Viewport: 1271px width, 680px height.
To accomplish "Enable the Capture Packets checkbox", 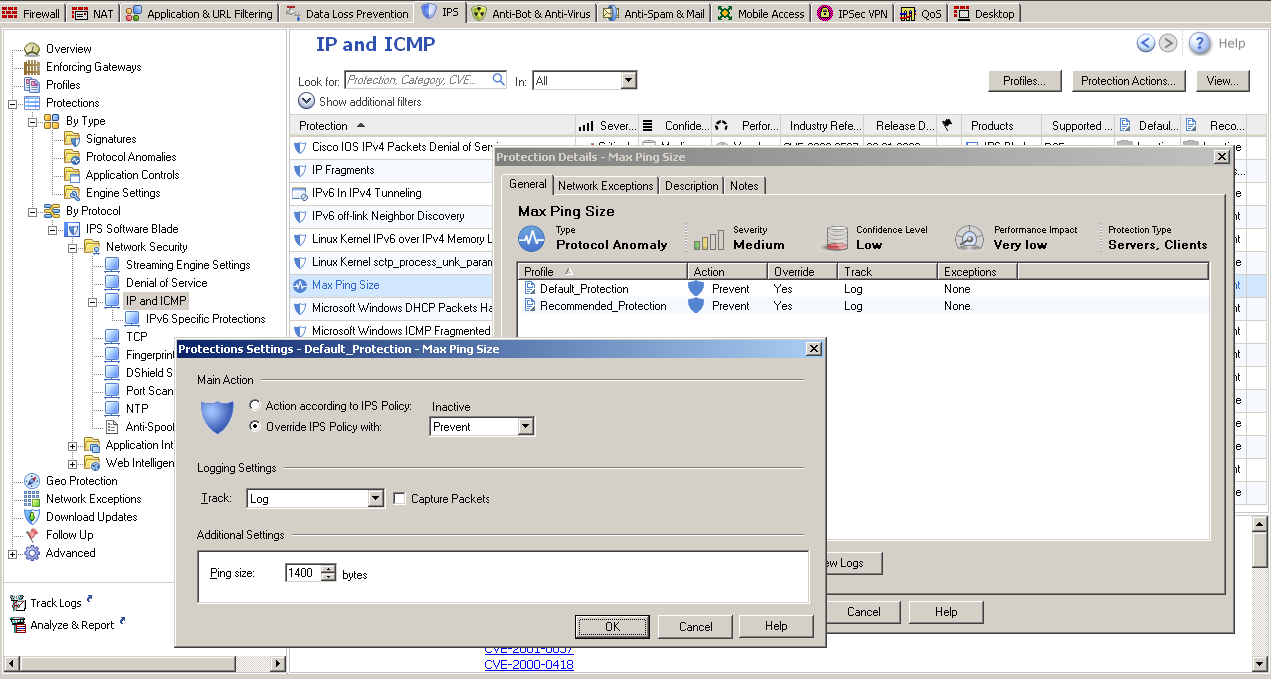I will [x=400, y=499].
